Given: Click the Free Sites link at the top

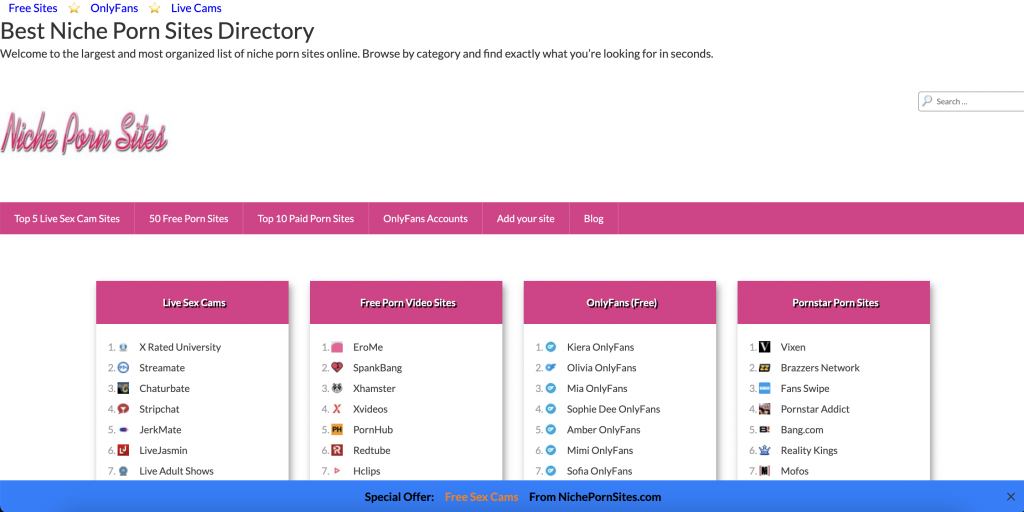Looking at the screenshot, I should (33, 8).
